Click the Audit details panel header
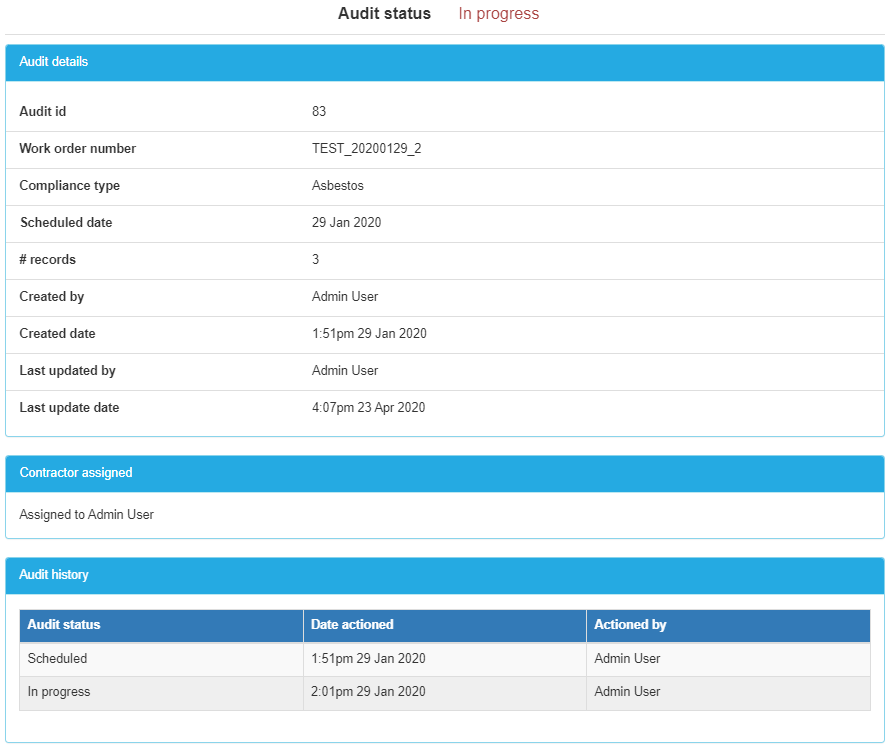Screen dimensions: 893x751 click(52, 62)
